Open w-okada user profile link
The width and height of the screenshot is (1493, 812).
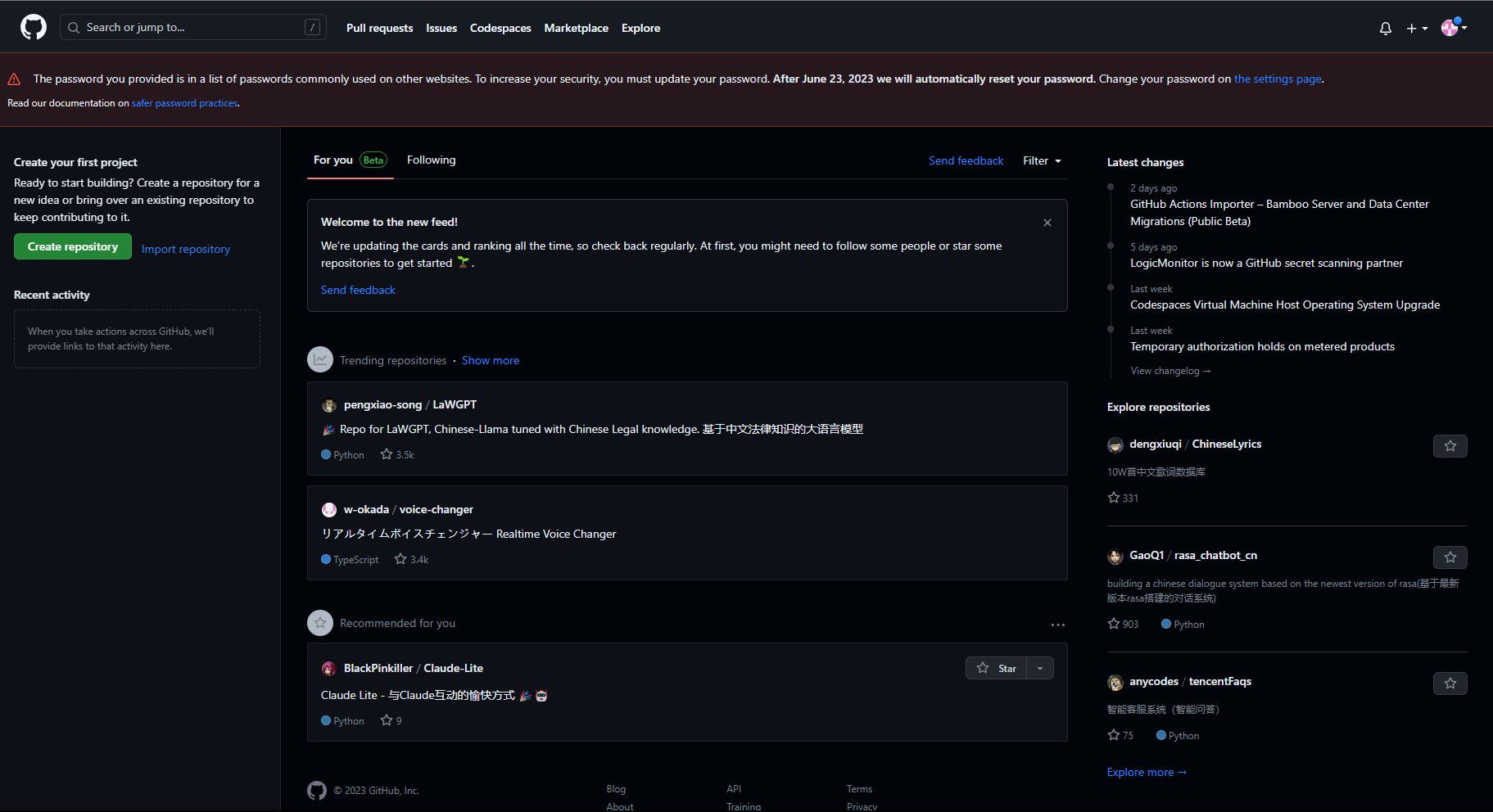(366, 509)
